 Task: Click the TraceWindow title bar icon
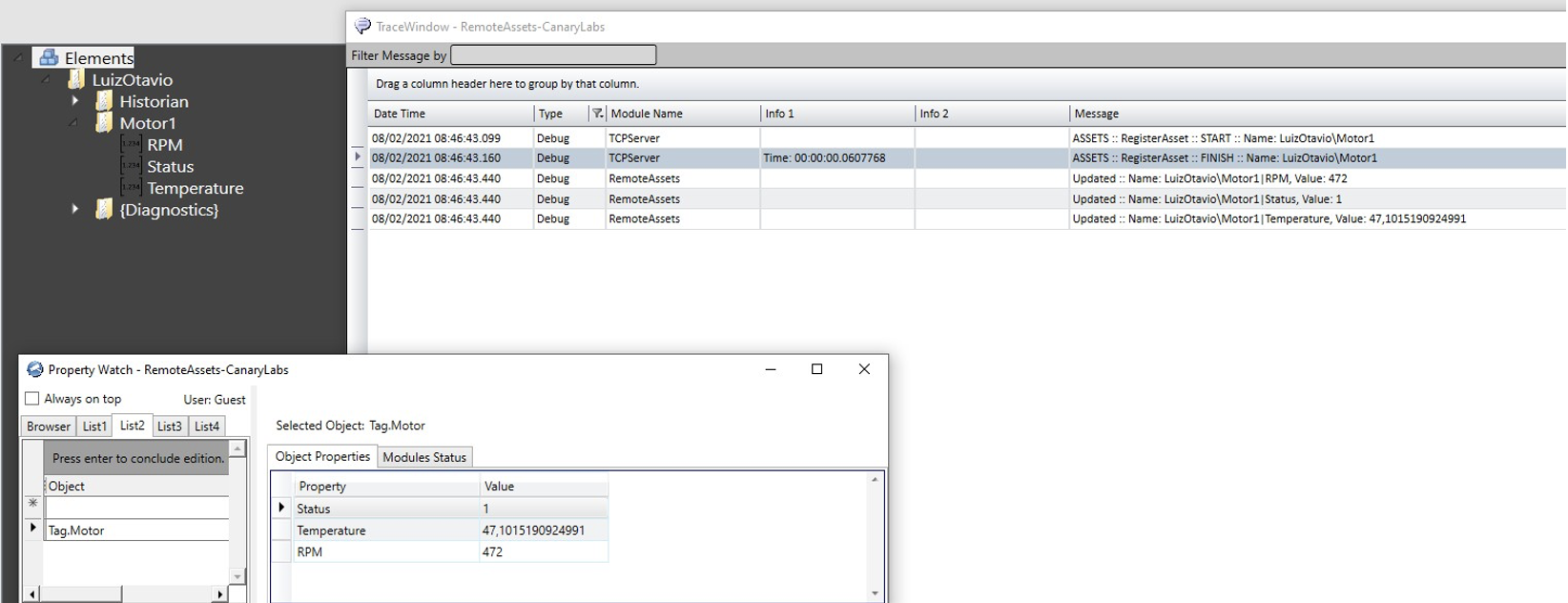362,27
